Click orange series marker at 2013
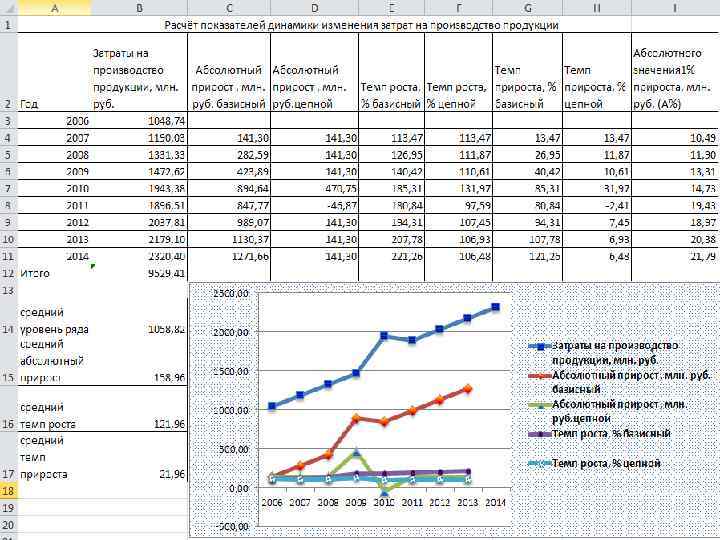 pyautogui.click(x=468, y=389)
